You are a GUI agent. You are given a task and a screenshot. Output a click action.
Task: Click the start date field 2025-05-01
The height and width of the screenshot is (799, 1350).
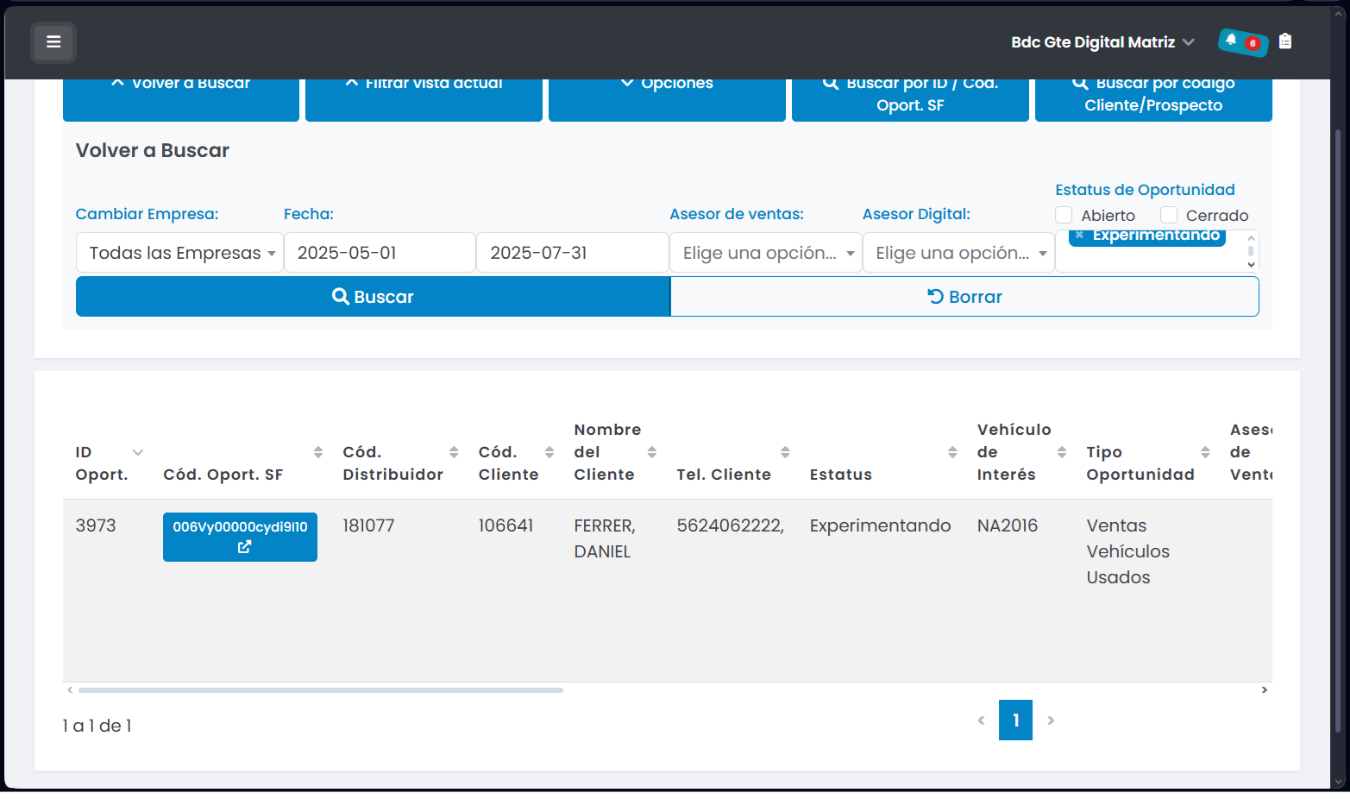(379, 253)
